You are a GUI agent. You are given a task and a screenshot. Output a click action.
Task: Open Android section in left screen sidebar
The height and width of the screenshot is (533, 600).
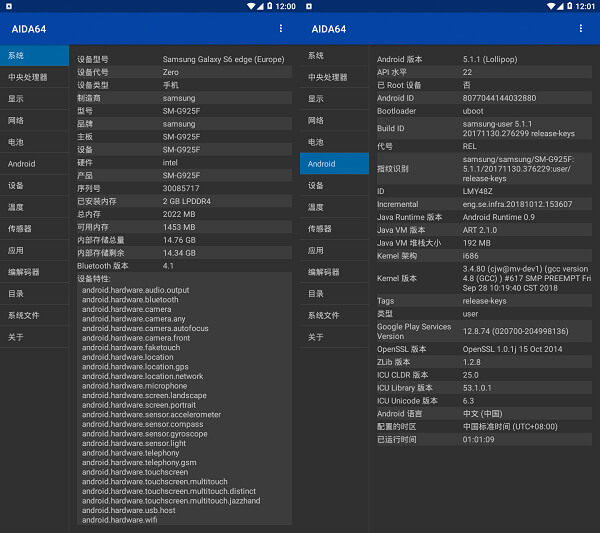(x=34, y=164)
